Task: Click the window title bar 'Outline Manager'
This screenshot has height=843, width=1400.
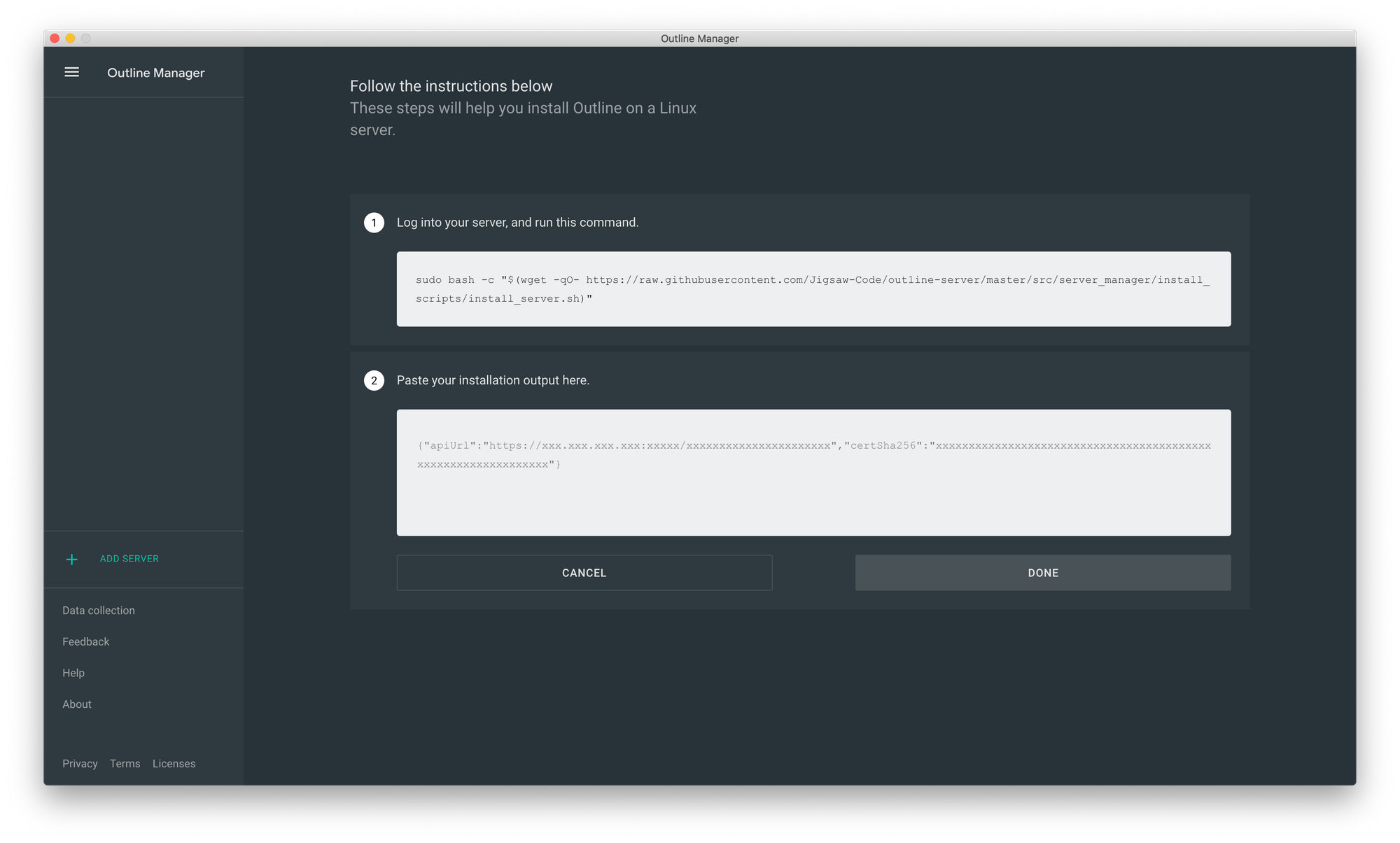Action: tap(699, 39)
